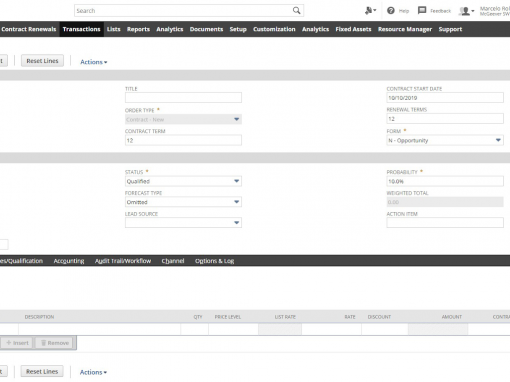Click into the Title field

pos(183,98)
